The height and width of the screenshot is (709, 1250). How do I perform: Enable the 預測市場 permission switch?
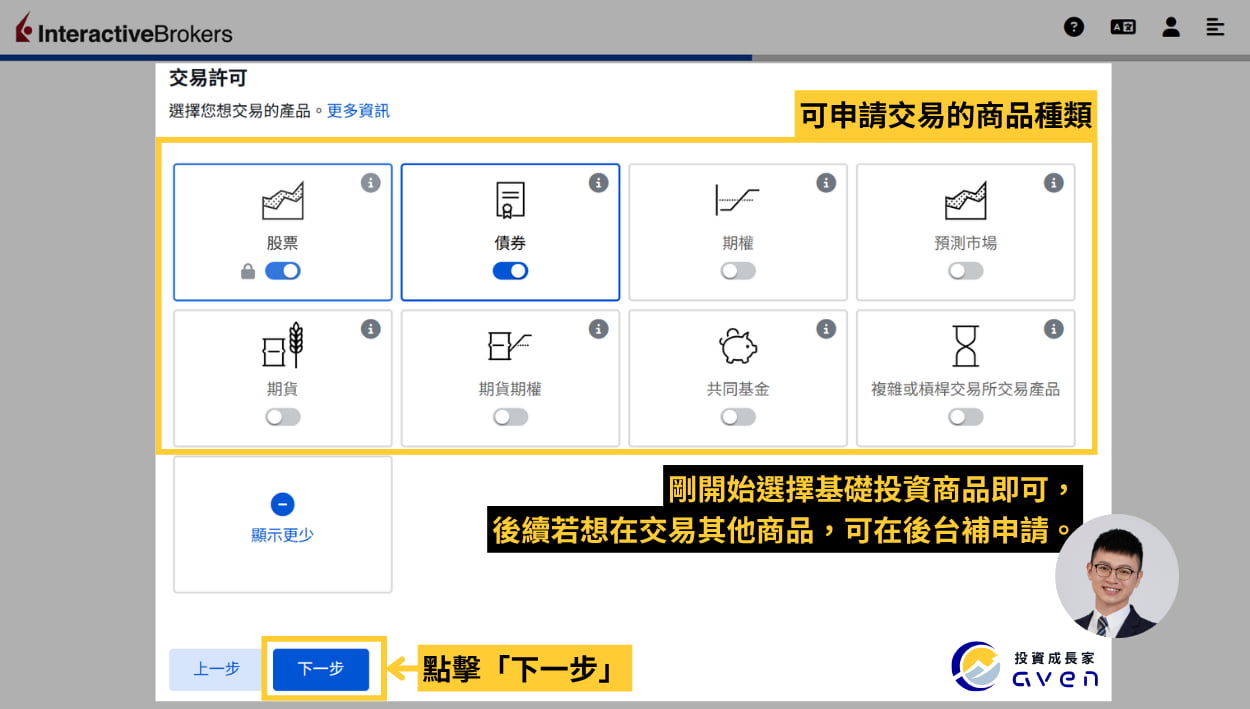pos(965,271)
